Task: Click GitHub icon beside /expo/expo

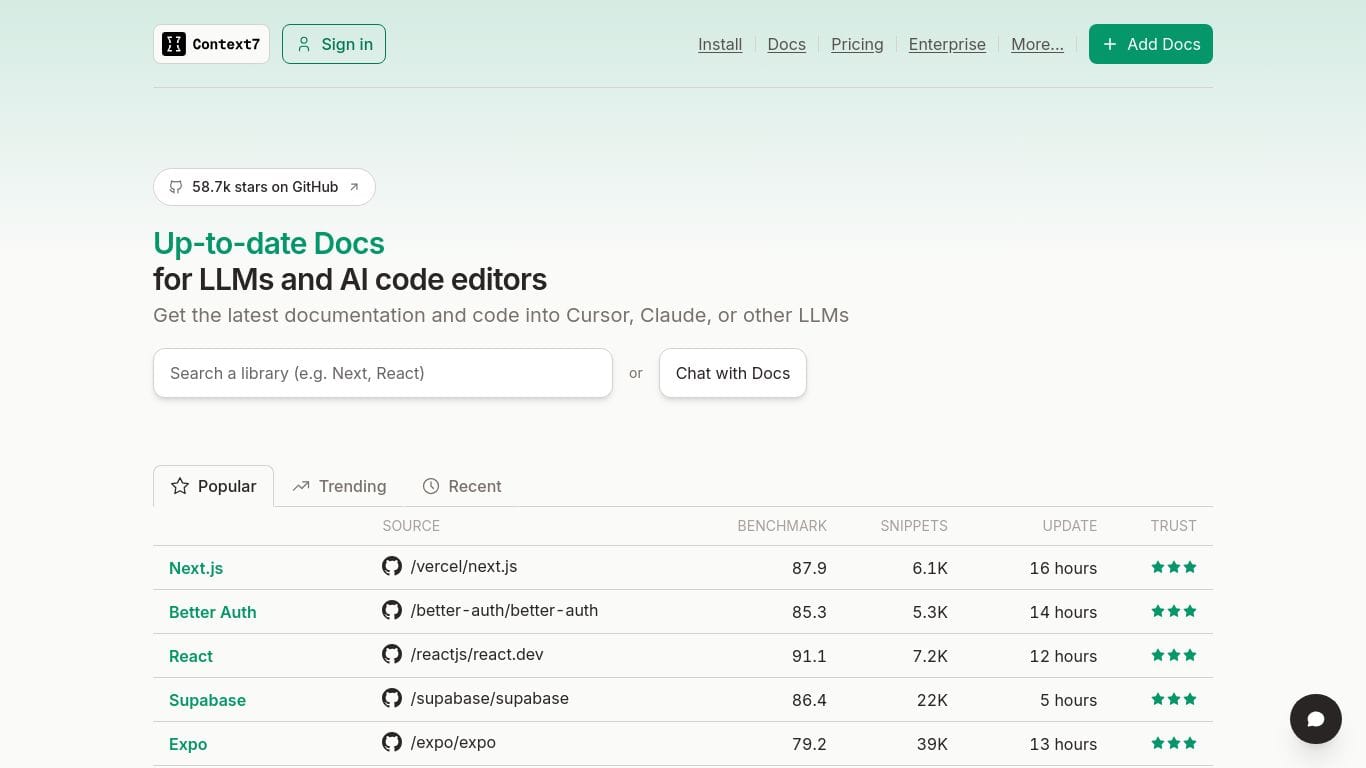Action: (x=392, y=742)
